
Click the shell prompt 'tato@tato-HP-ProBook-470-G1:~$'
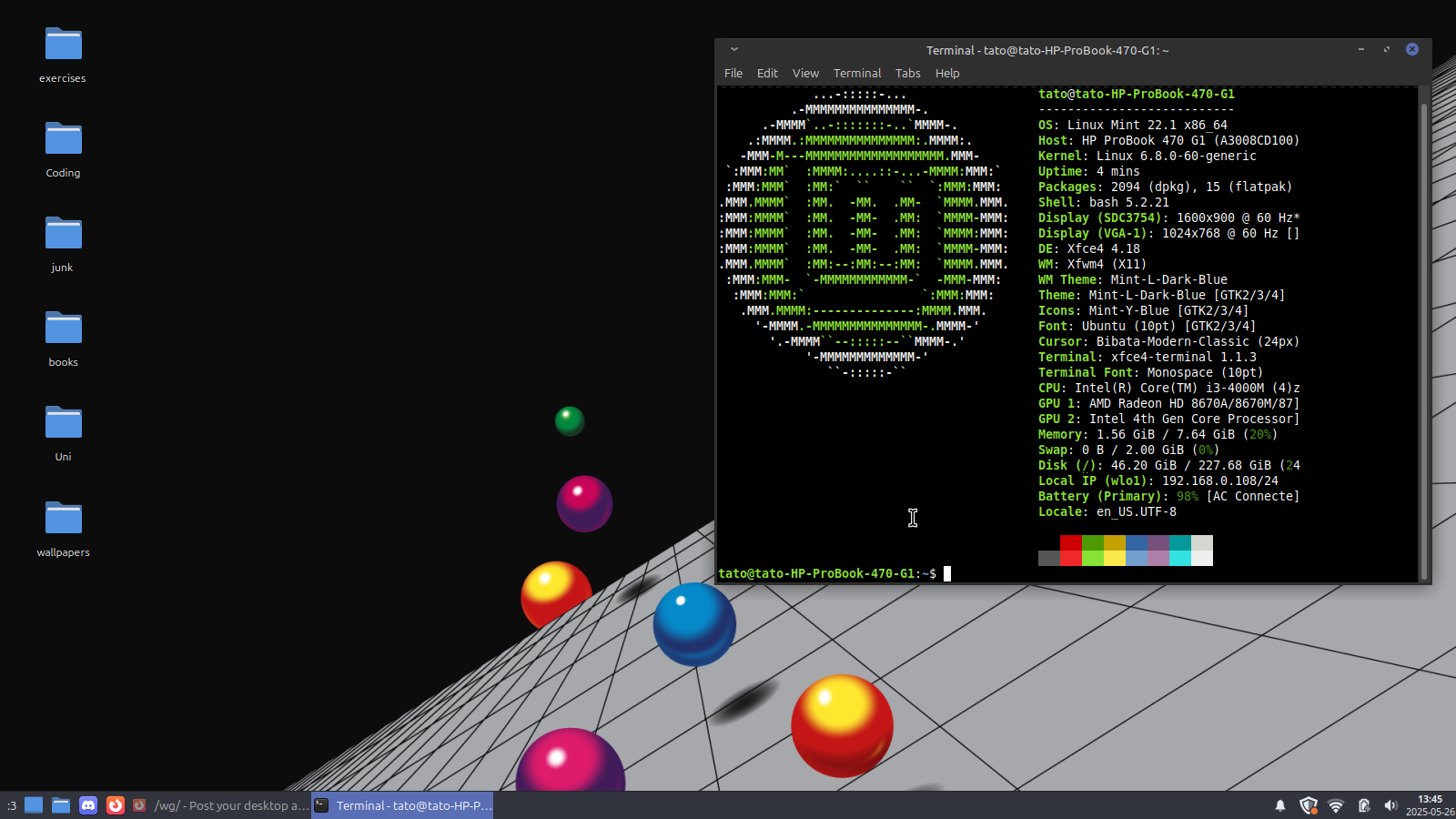coord(827,573)
